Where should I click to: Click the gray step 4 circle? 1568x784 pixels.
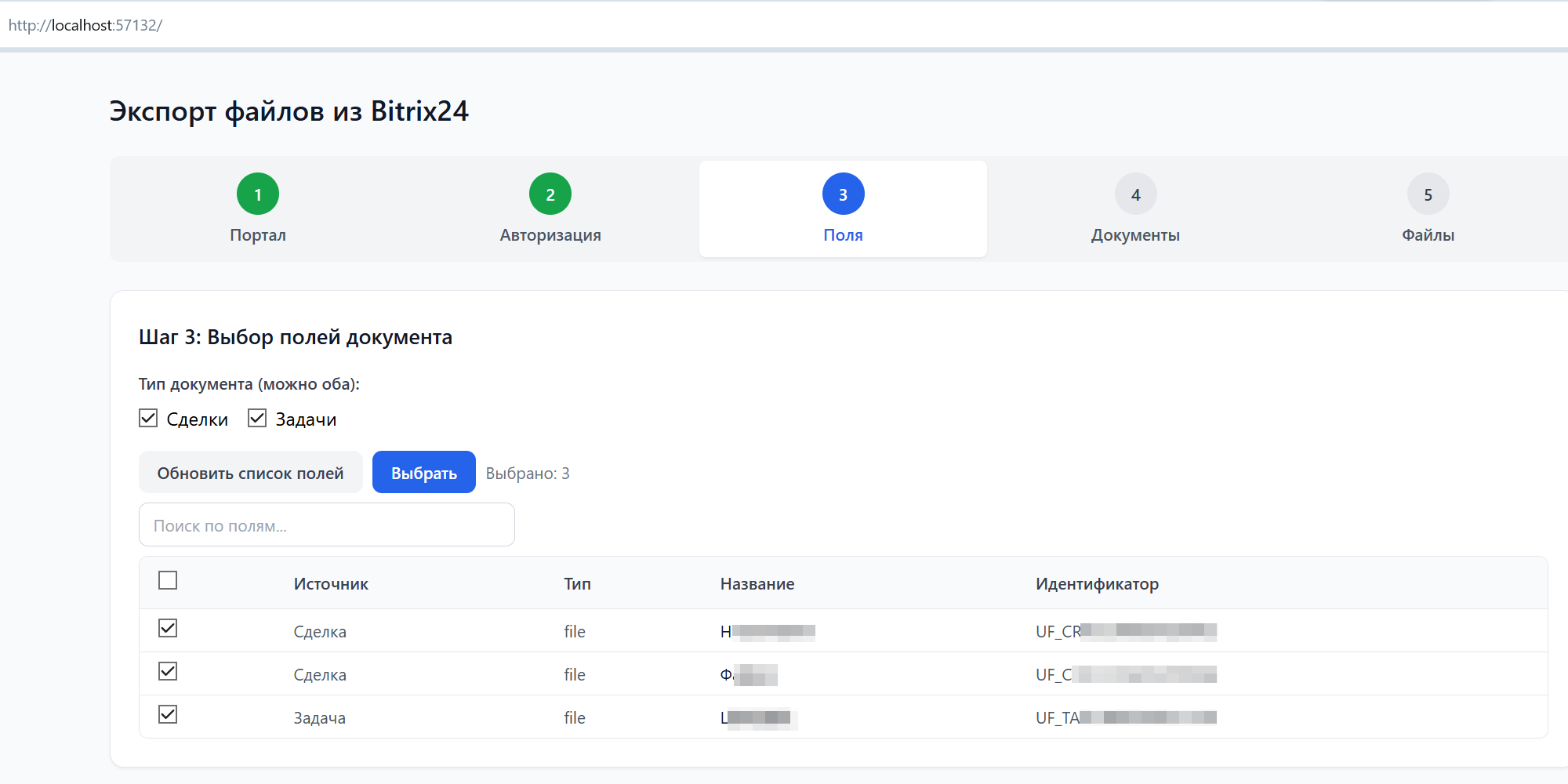(x=1135, y=194)
